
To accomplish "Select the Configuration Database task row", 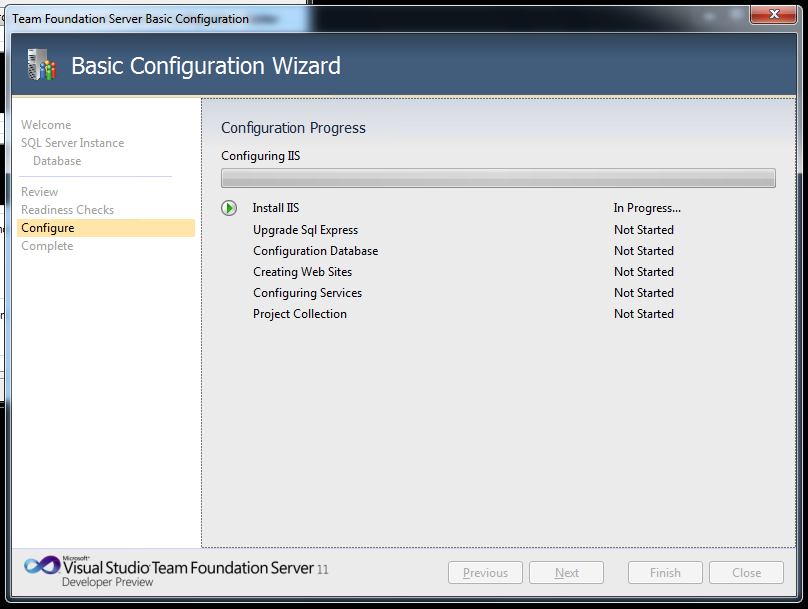I will [x=315, y=251].
